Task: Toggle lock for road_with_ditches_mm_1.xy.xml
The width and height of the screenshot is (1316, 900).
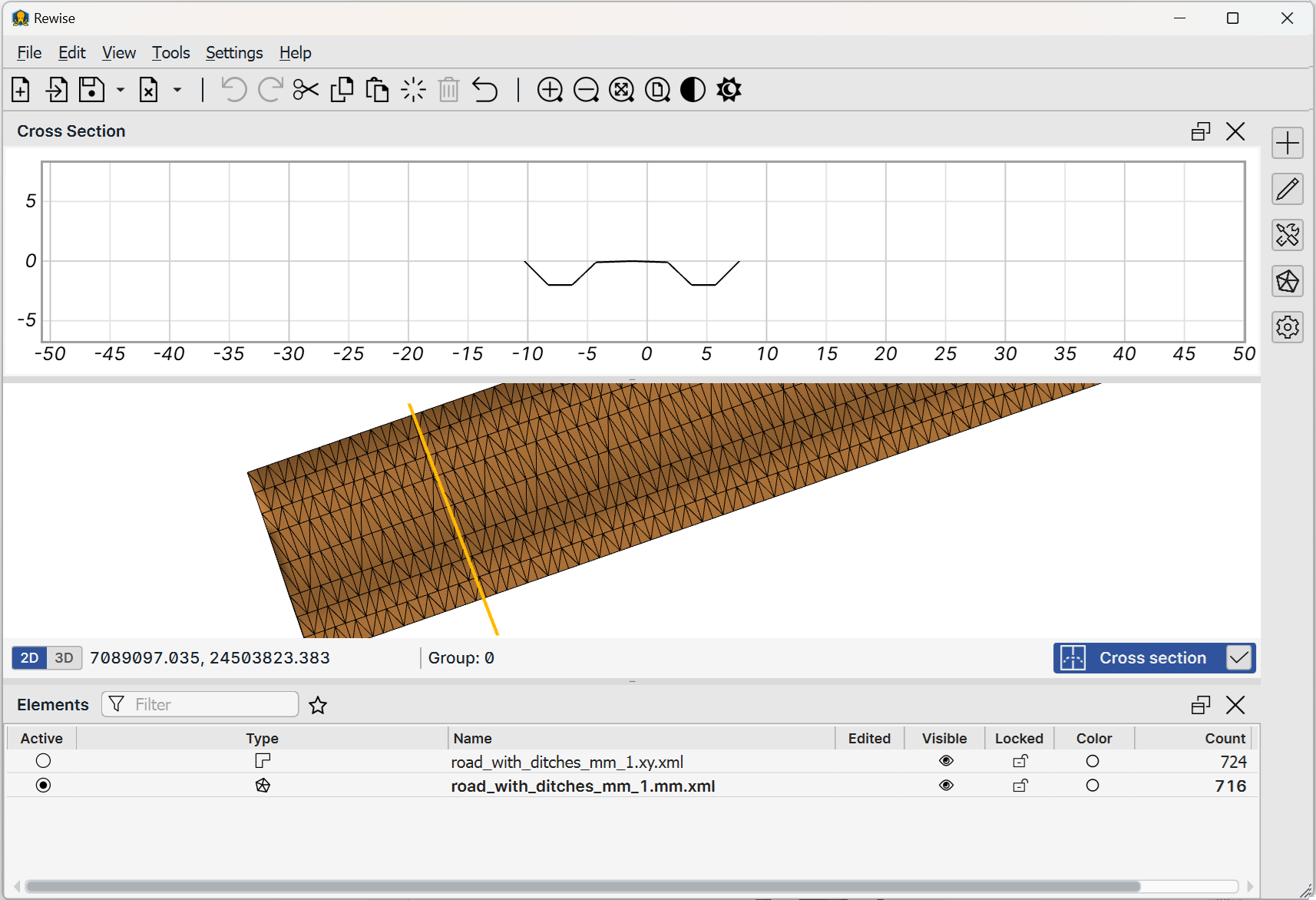Action: click(1020, 761)
